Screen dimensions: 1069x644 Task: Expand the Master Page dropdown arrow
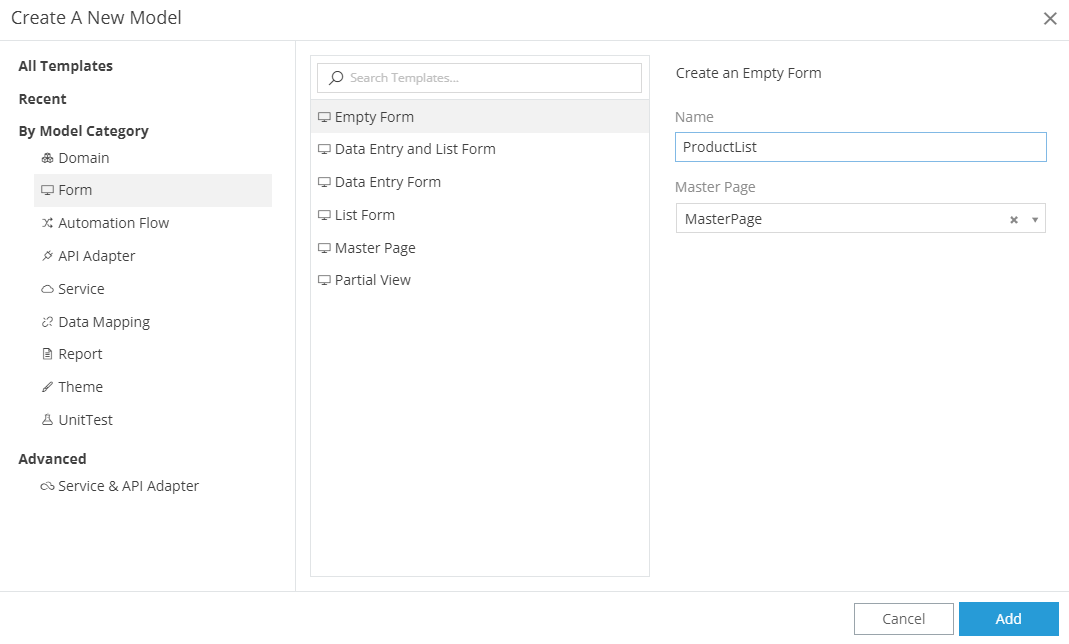[x=1034, y=220]
